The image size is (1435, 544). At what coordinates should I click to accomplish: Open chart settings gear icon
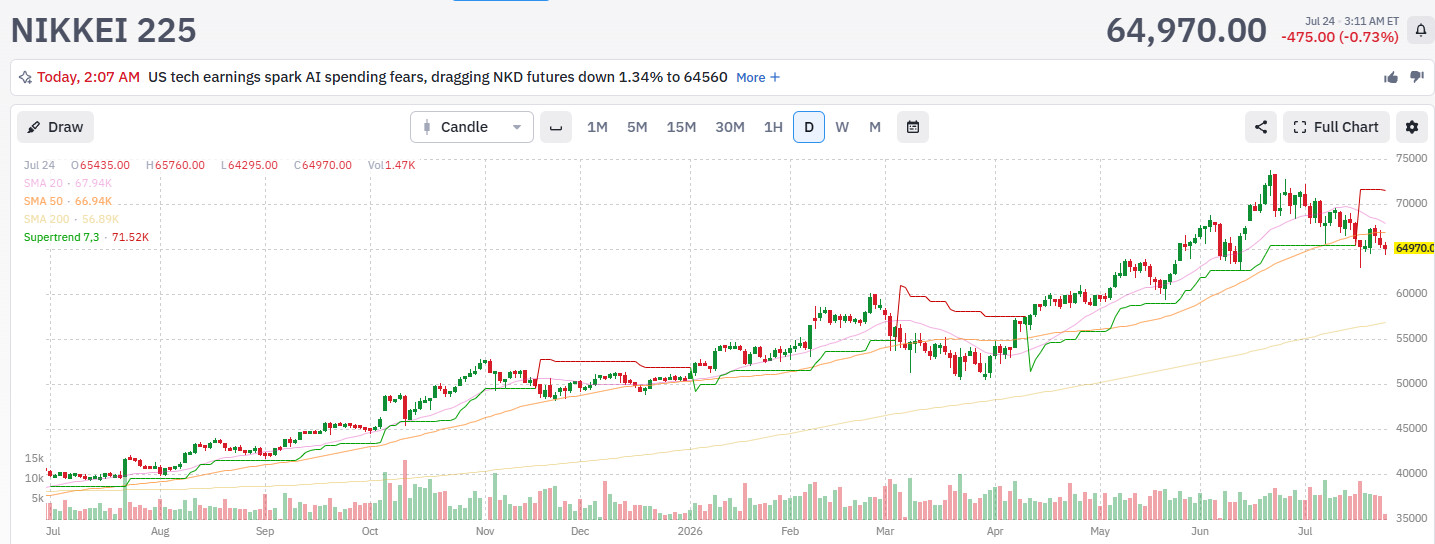pos(1412,127)
